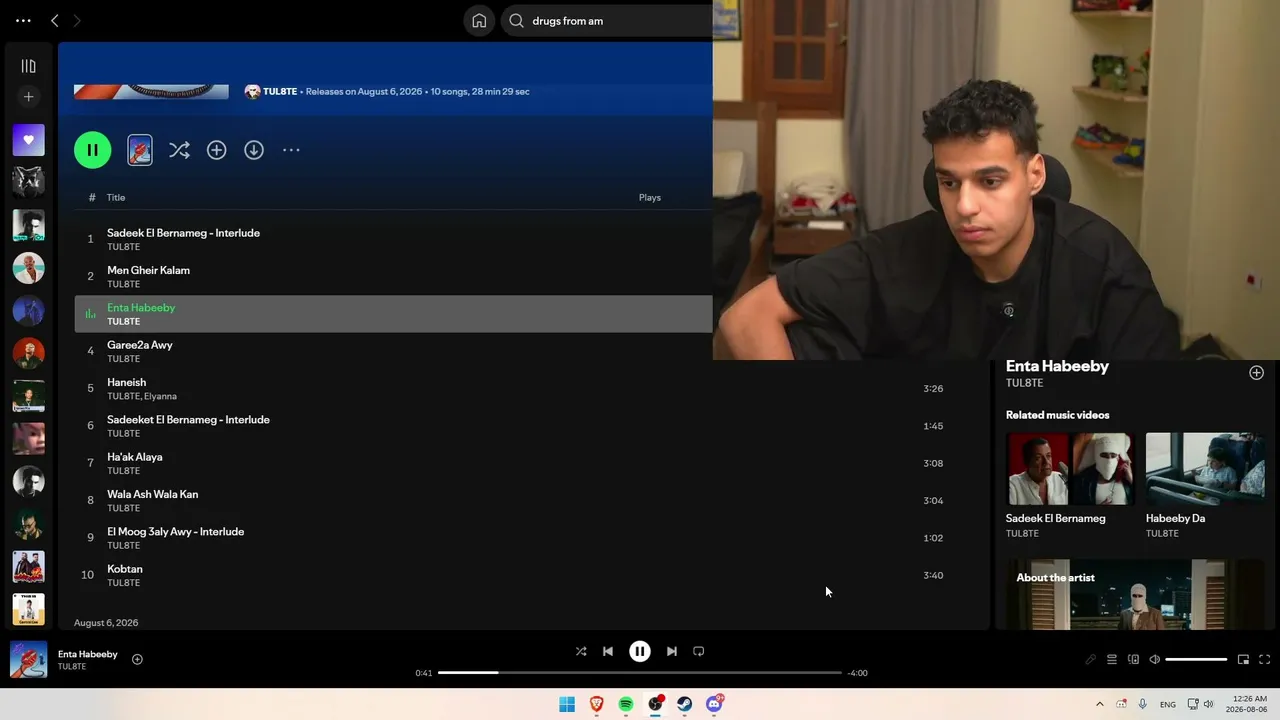Click the search magnifier icon

pyautogui.click(x=517, y=21)
